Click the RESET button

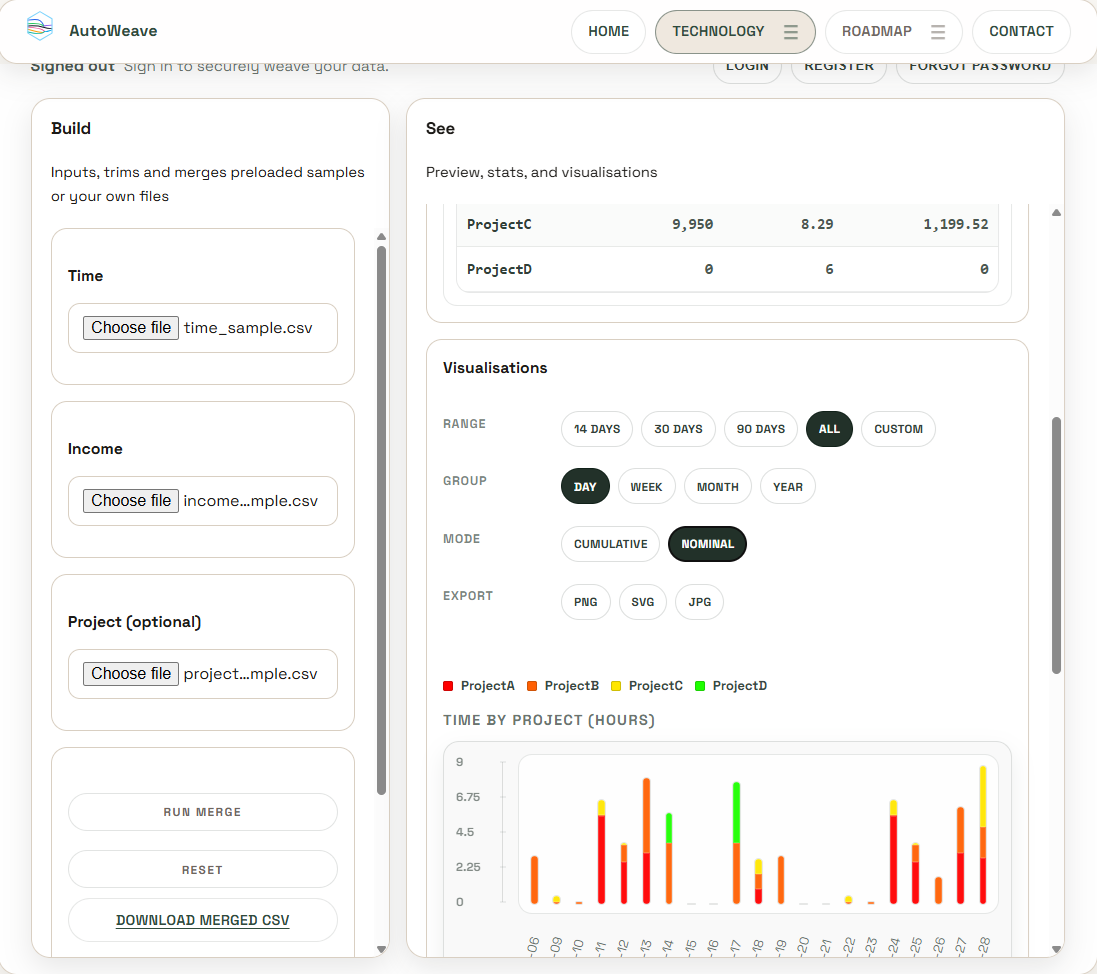click(x=202, y=868)
